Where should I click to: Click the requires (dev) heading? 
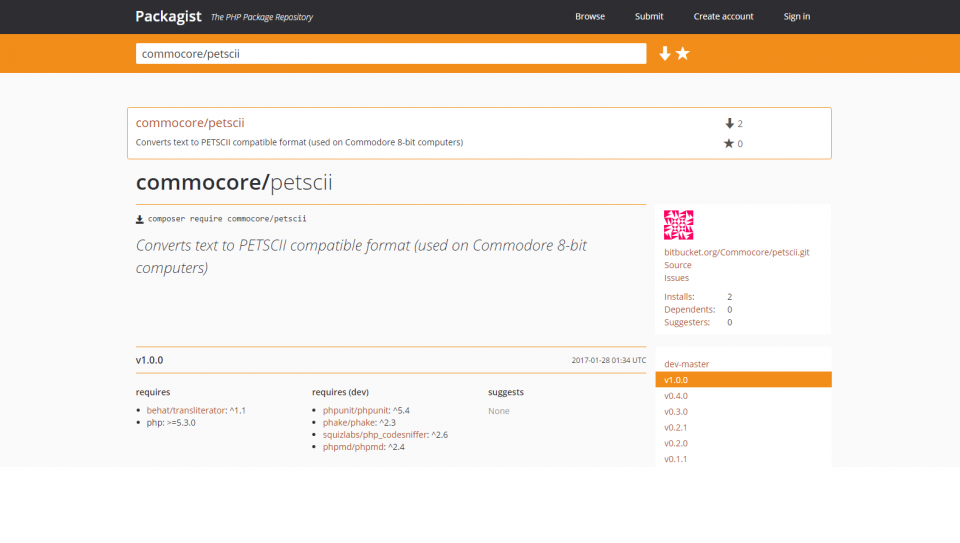340,392
